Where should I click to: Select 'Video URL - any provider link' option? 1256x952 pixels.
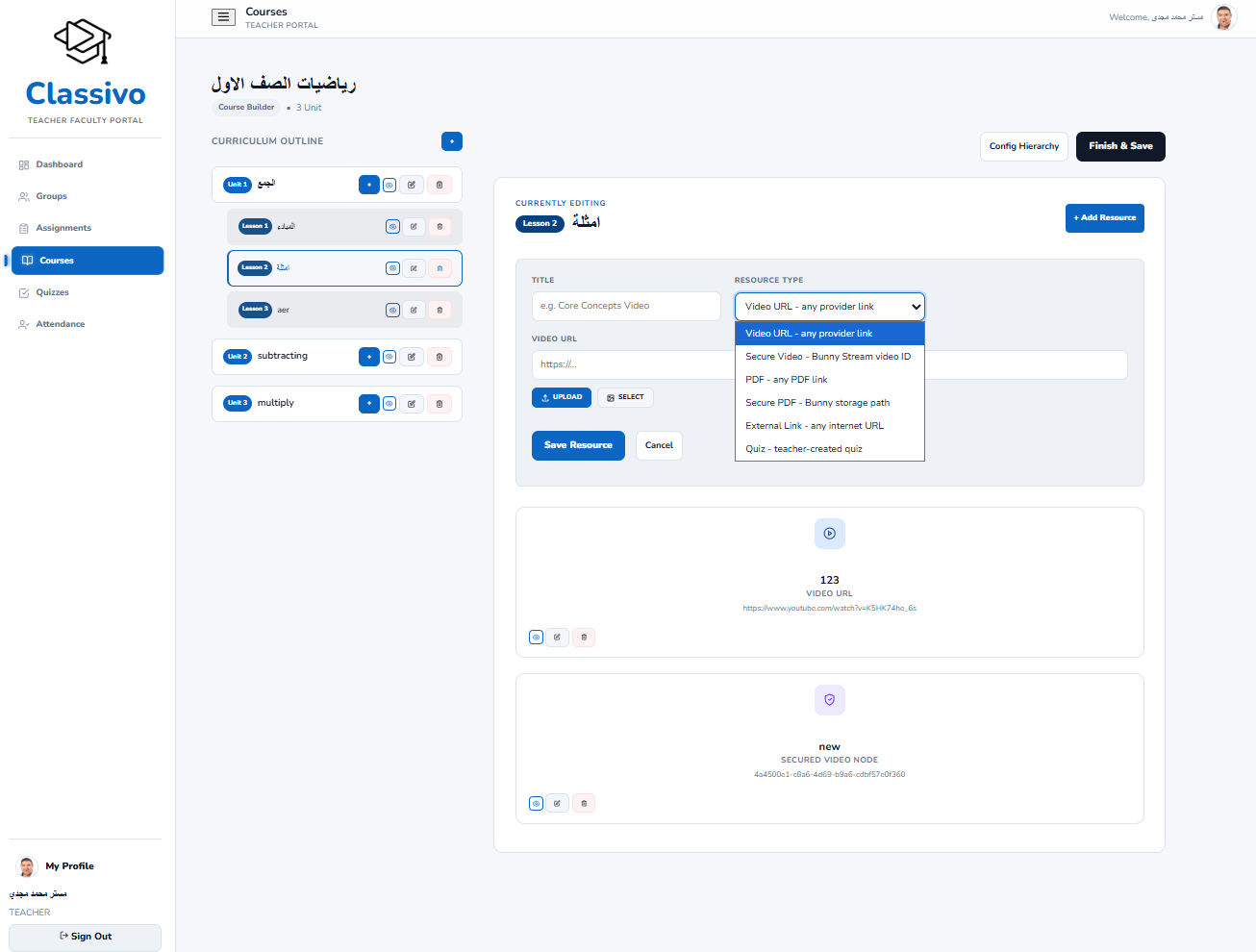tap(830, 334)
